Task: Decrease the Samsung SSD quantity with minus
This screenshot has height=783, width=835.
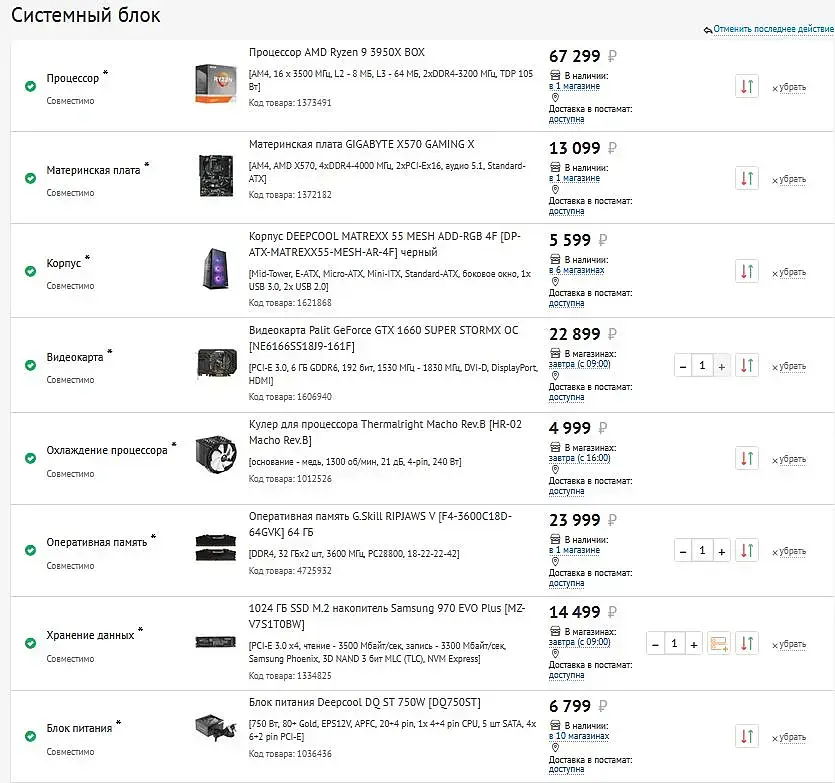Action: pyautogui.click(x=656, y=644)
